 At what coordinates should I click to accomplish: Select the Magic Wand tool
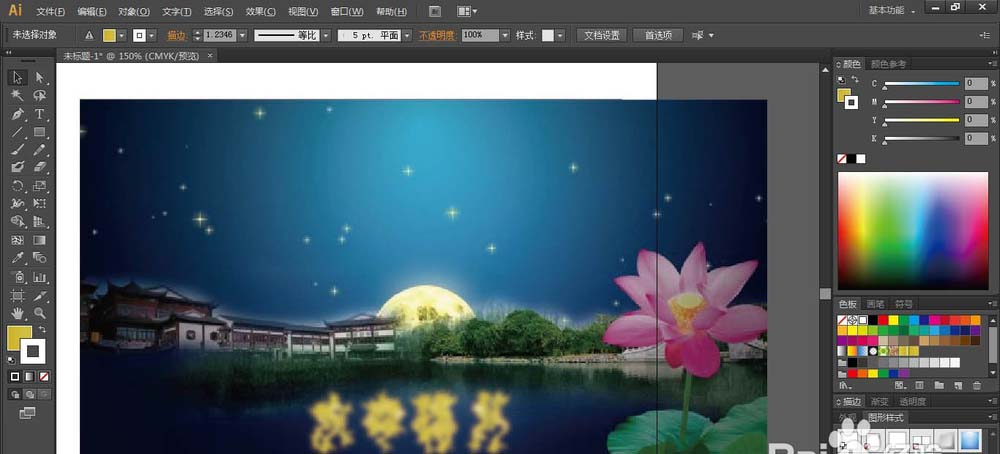click(17, 96)
